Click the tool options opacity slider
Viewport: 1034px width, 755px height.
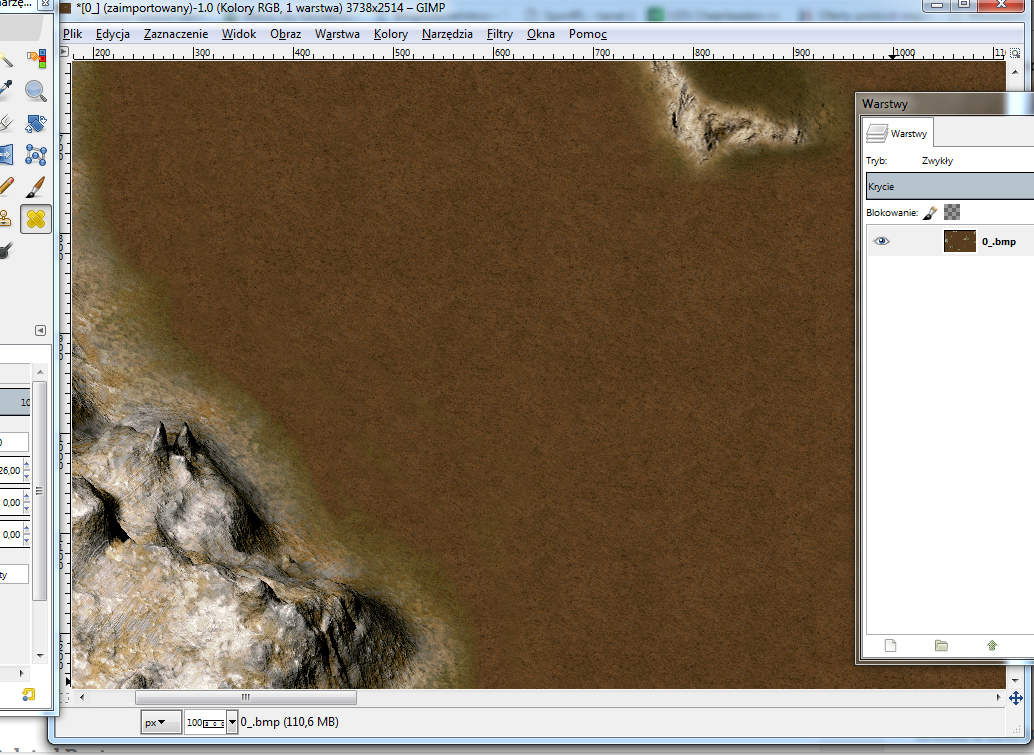tap(15, 402)
